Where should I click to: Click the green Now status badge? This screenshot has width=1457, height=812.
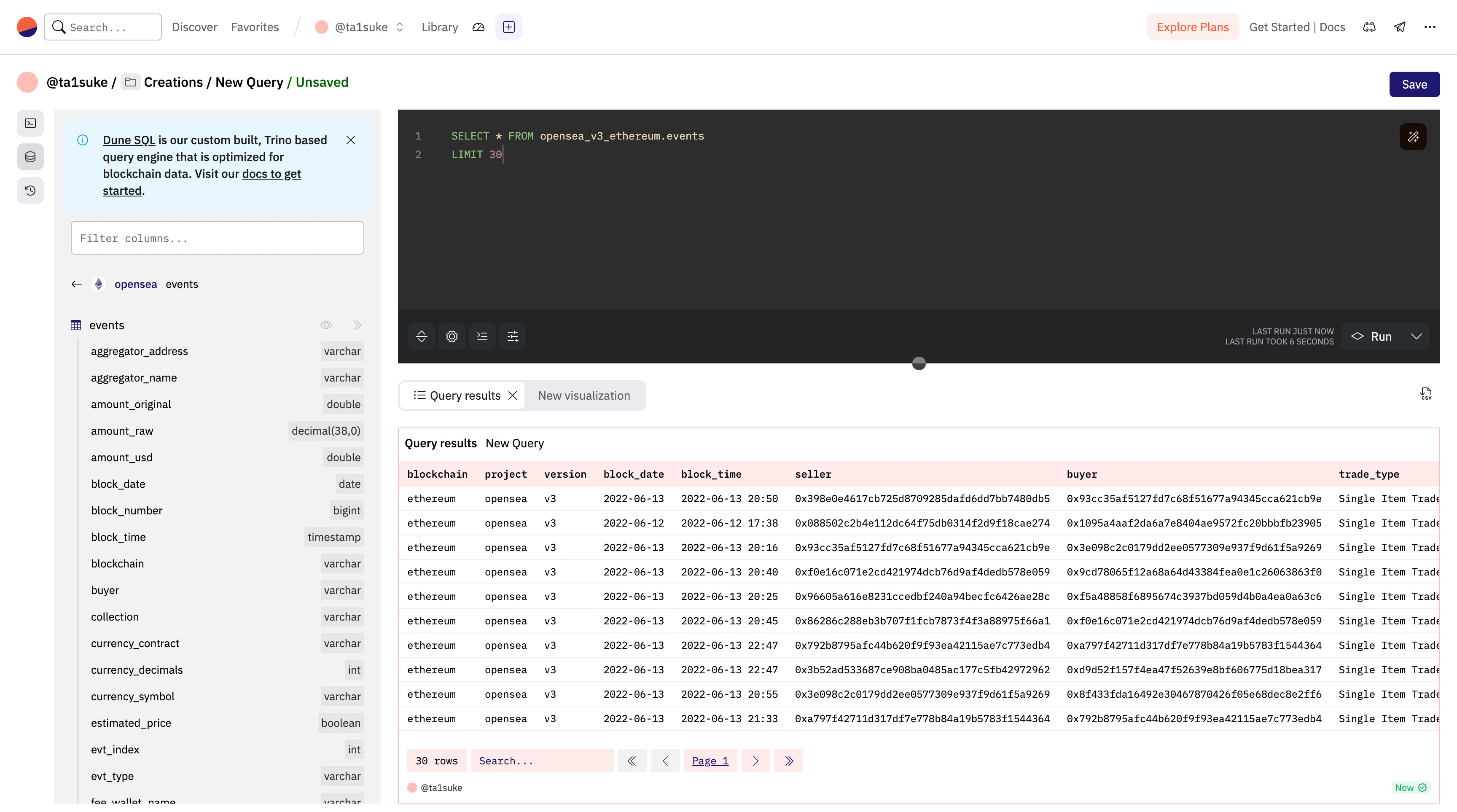(1411, 788)
